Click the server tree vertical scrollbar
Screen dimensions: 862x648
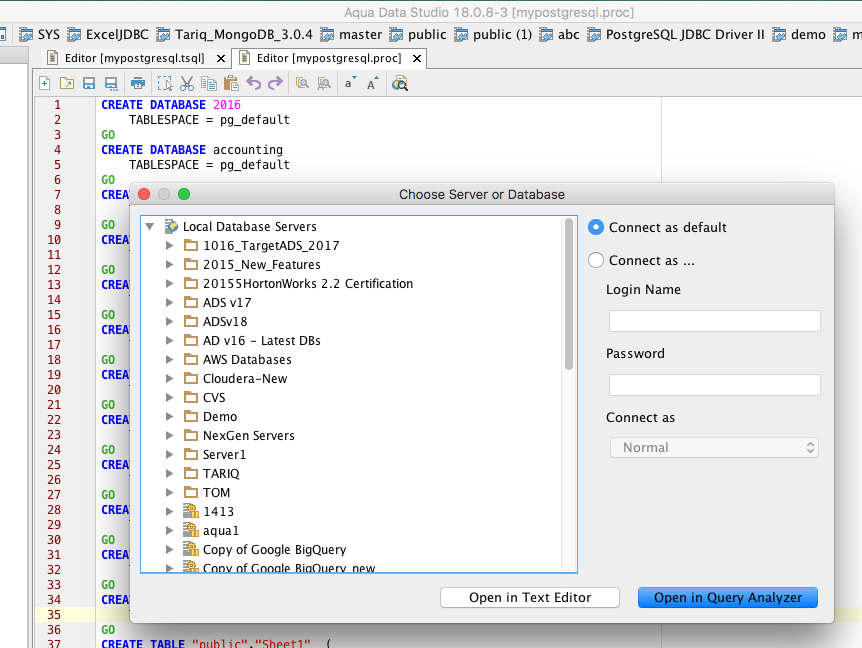tap(569, 295)
